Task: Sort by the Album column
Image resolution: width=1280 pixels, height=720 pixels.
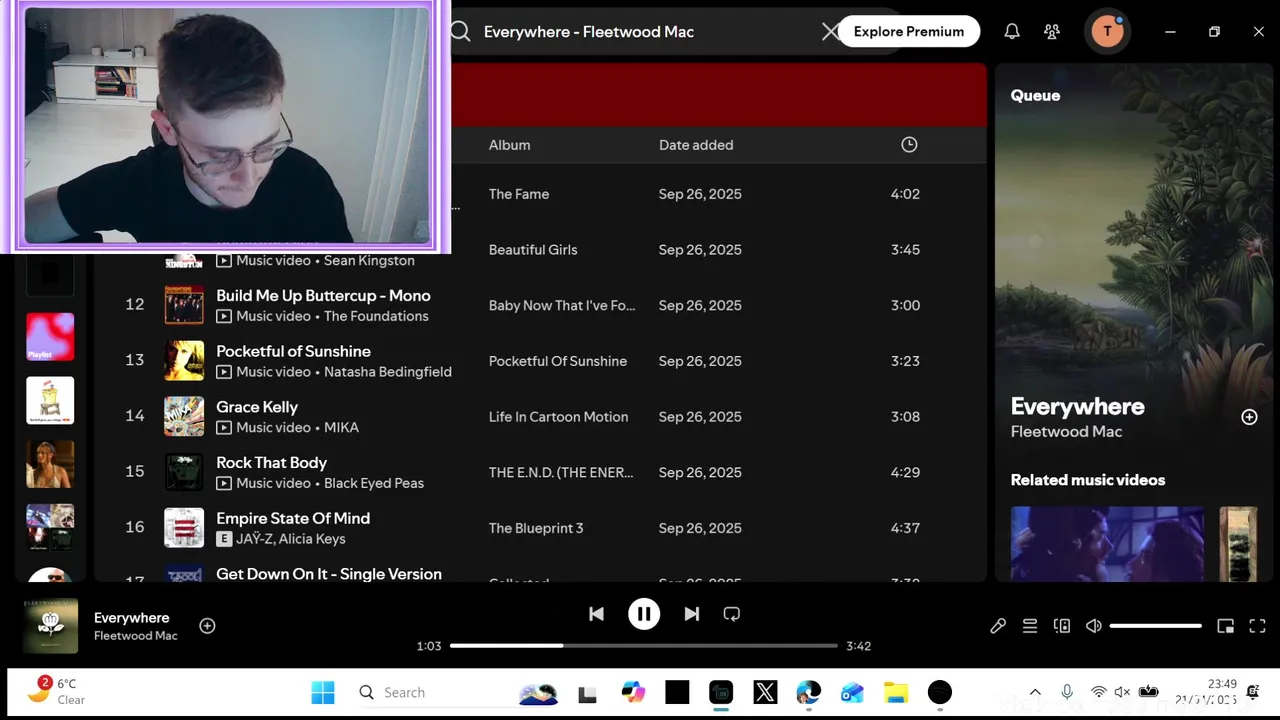Action: tap(509, 145)
